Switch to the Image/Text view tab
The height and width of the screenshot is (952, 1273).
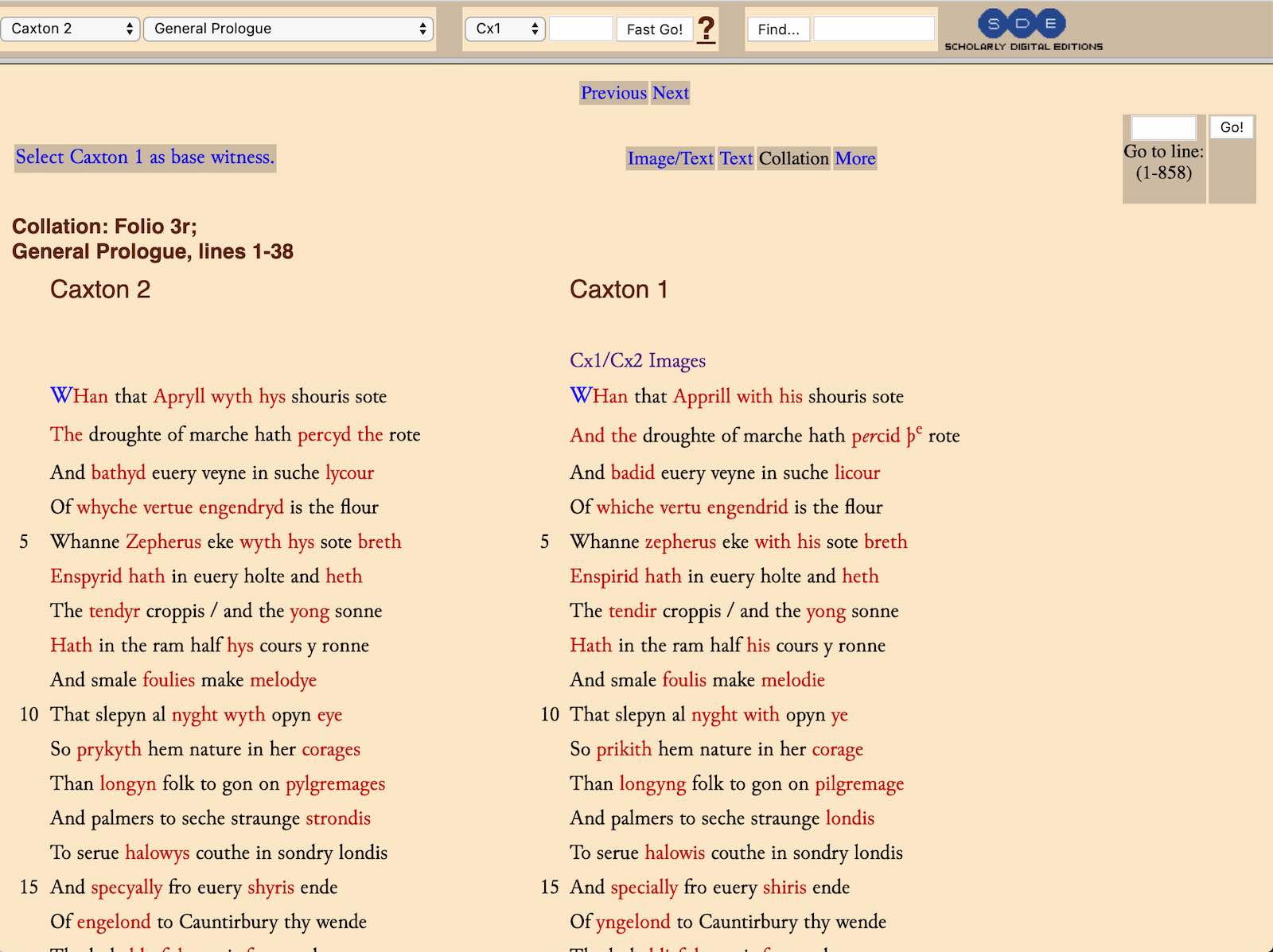click(x=670, y=158)
